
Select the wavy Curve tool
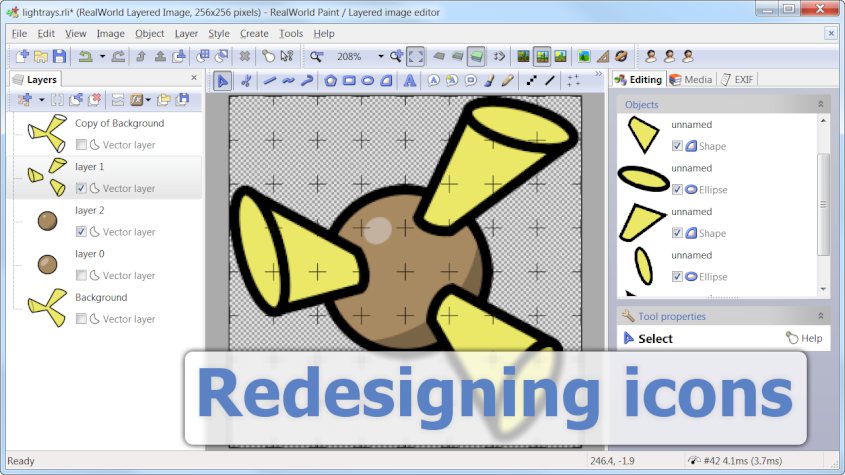click(288, 81)
